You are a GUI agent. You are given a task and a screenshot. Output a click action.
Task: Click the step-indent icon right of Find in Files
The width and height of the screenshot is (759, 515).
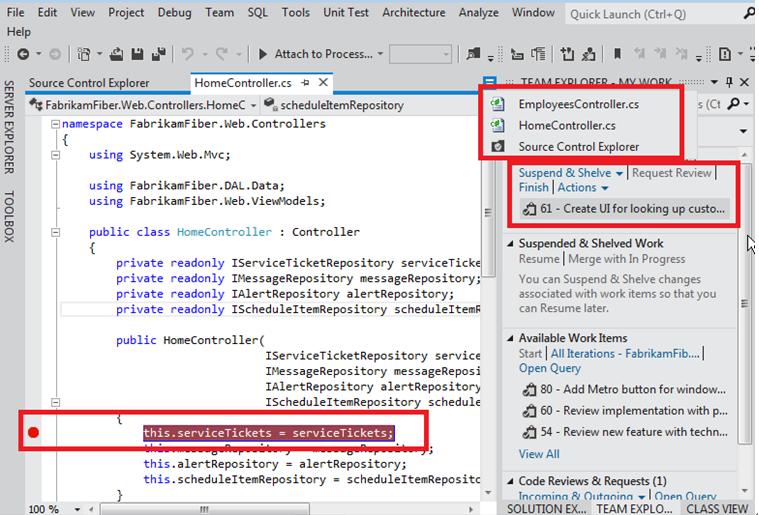[517, 54]
